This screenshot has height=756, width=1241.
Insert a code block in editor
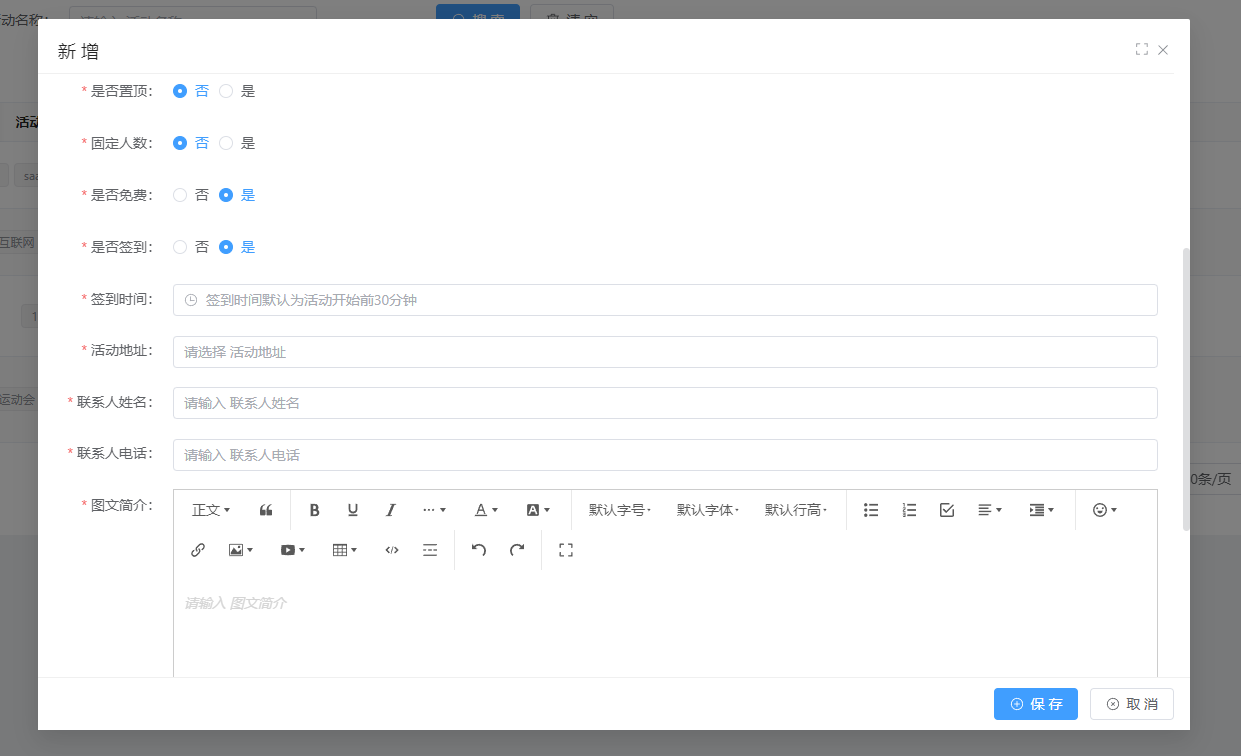392,550
